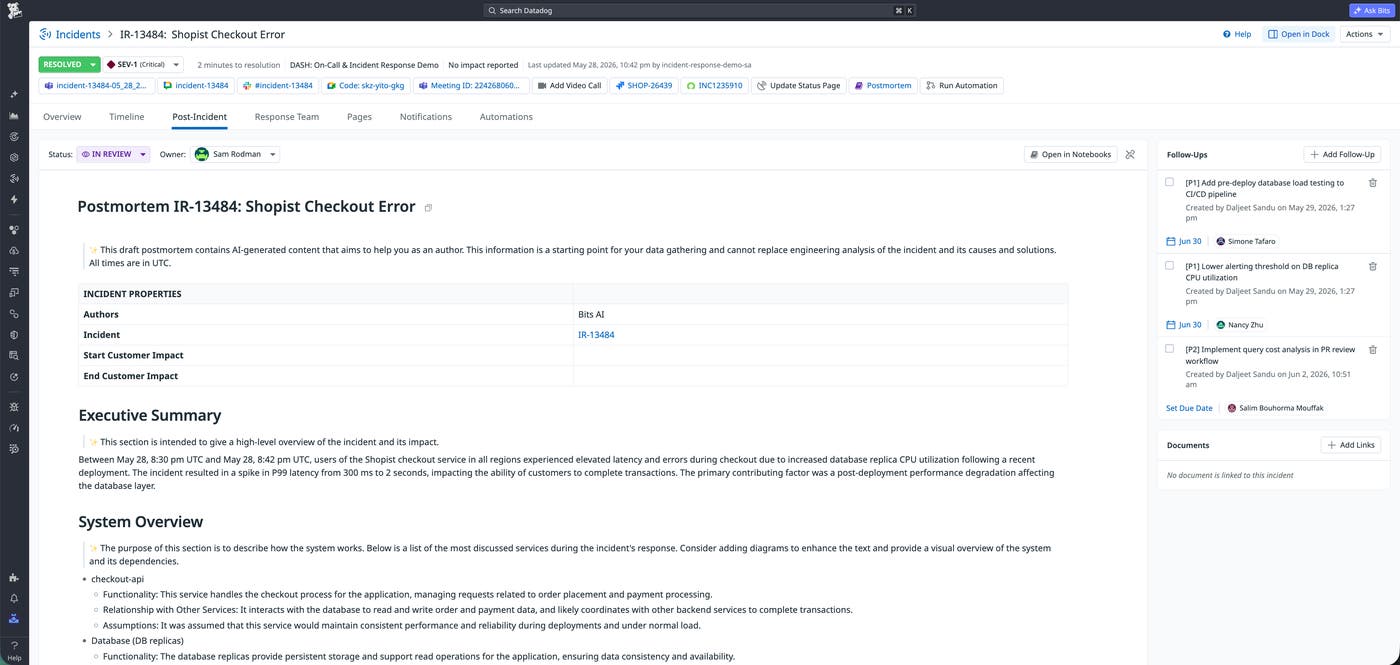Screen dimensions: 1400x665
Task: Open the shield Security icon in sidebar
Action: [x=14, y=335]
